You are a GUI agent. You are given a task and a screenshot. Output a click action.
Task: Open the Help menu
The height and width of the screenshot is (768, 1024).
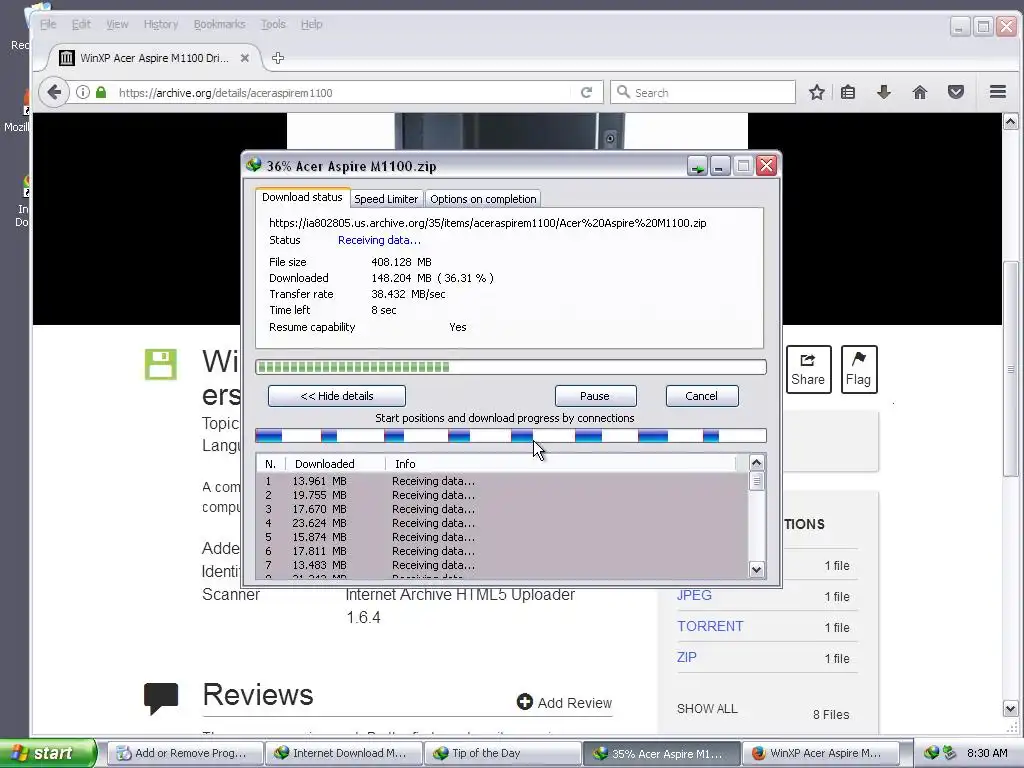tap(312, 24)
